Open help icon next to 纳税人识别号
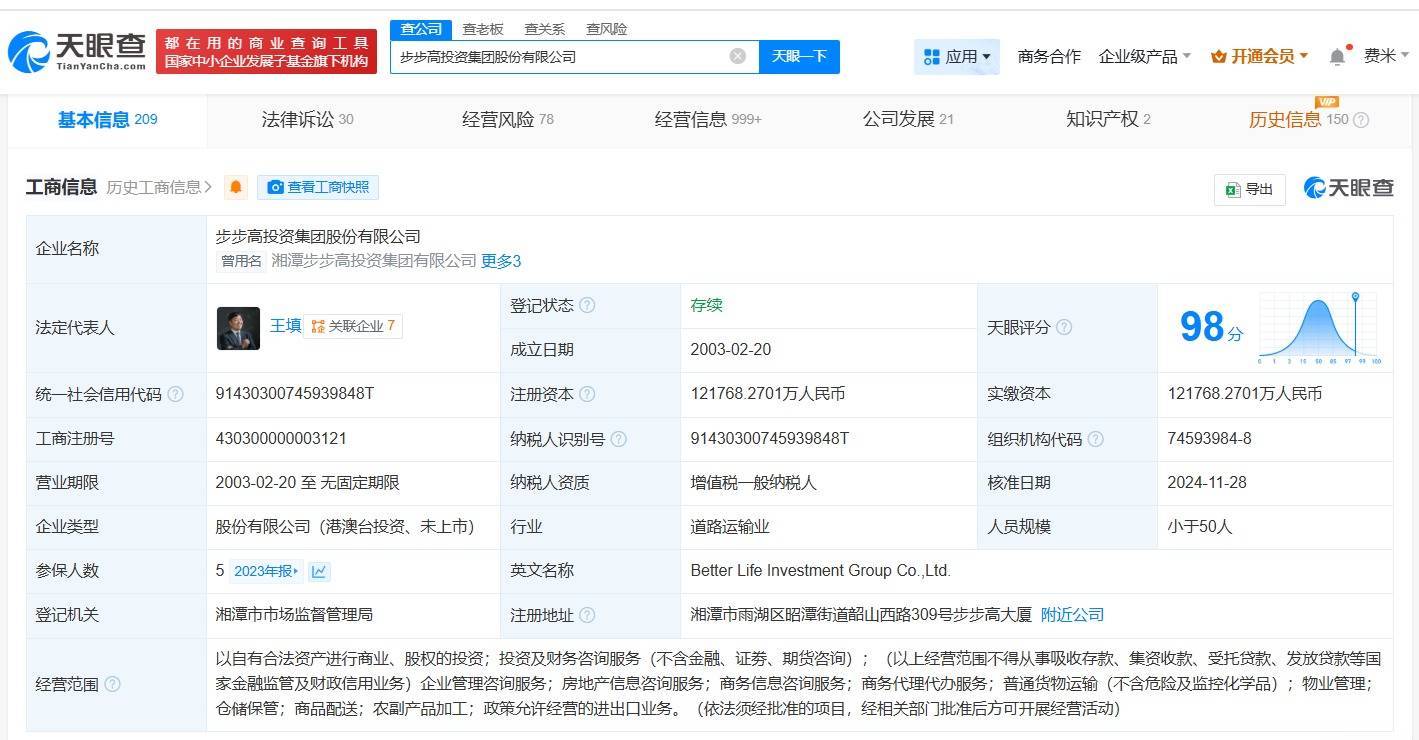The width and height of the screenshot is (1419, 740). [x=619, y=439]
